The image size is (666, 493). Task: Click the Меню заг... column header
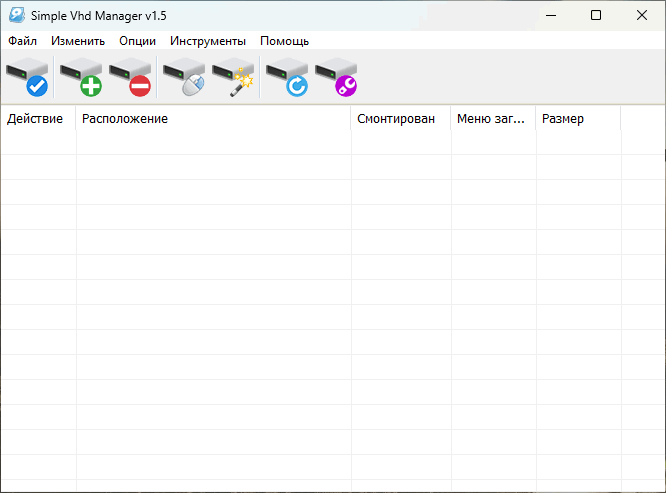point(490,119)
